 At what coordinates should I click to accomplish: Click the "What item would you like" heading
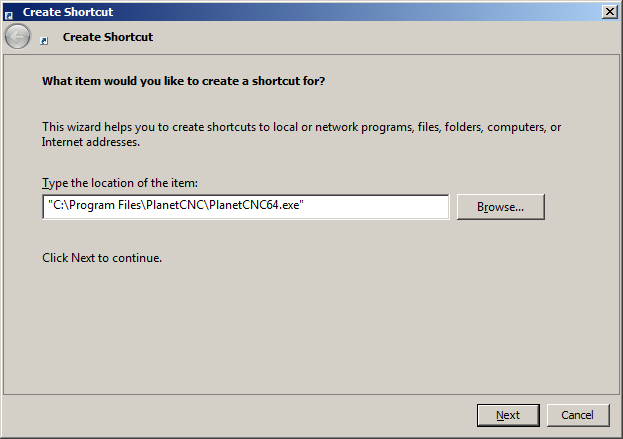(x=183, y=80)
